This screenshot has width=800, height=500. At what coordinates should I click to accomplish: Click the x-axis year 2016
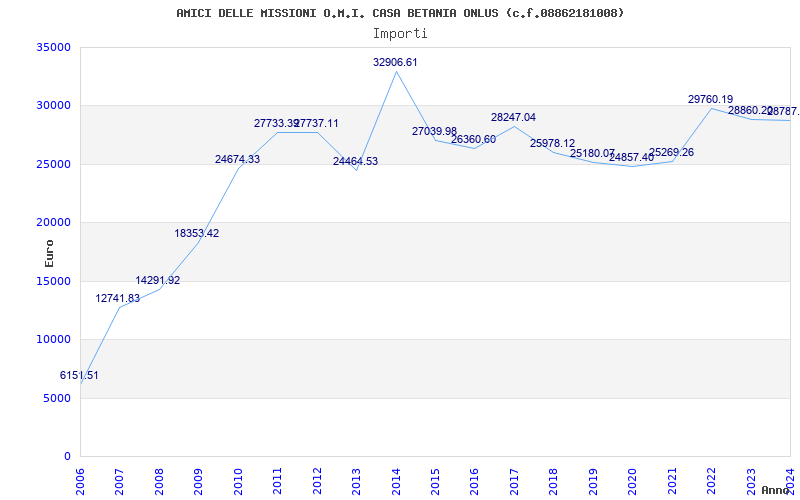point(475,481)
